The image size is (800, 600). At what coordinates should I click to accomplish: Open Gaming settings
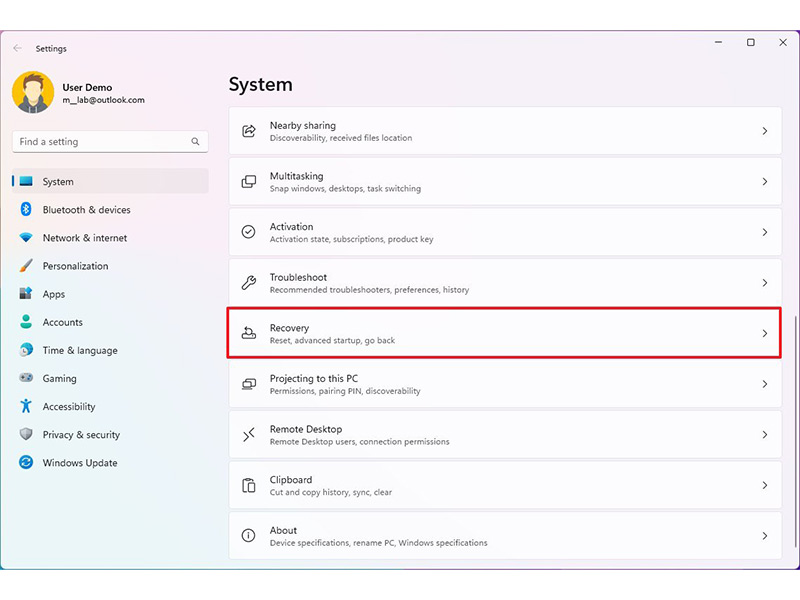[x=110, y=378]
